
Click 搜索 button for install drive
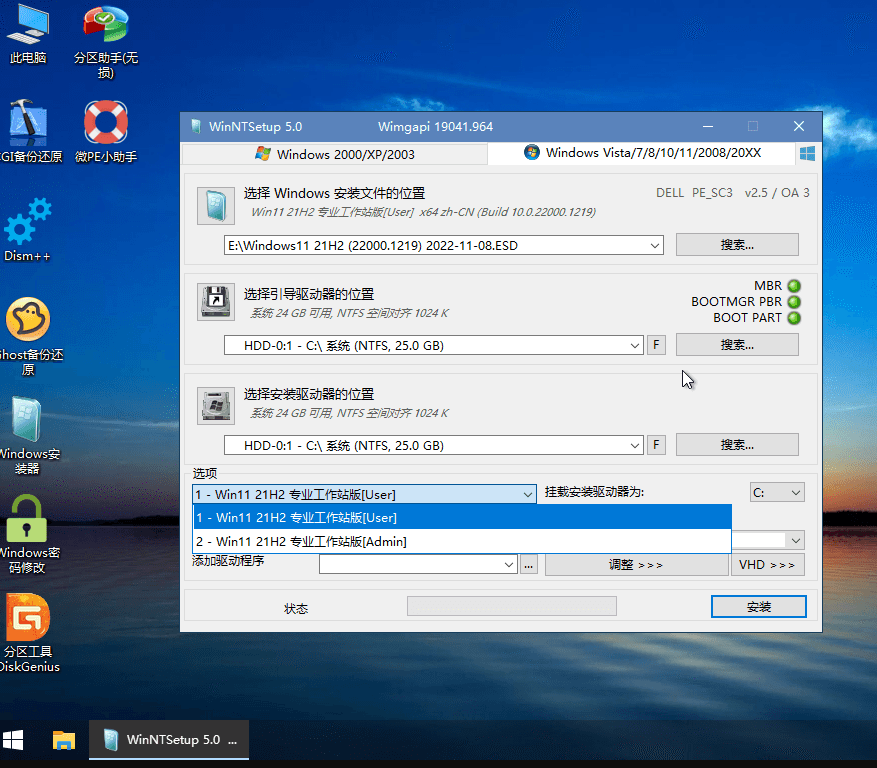pyautogui.click(x=737, y=445)
